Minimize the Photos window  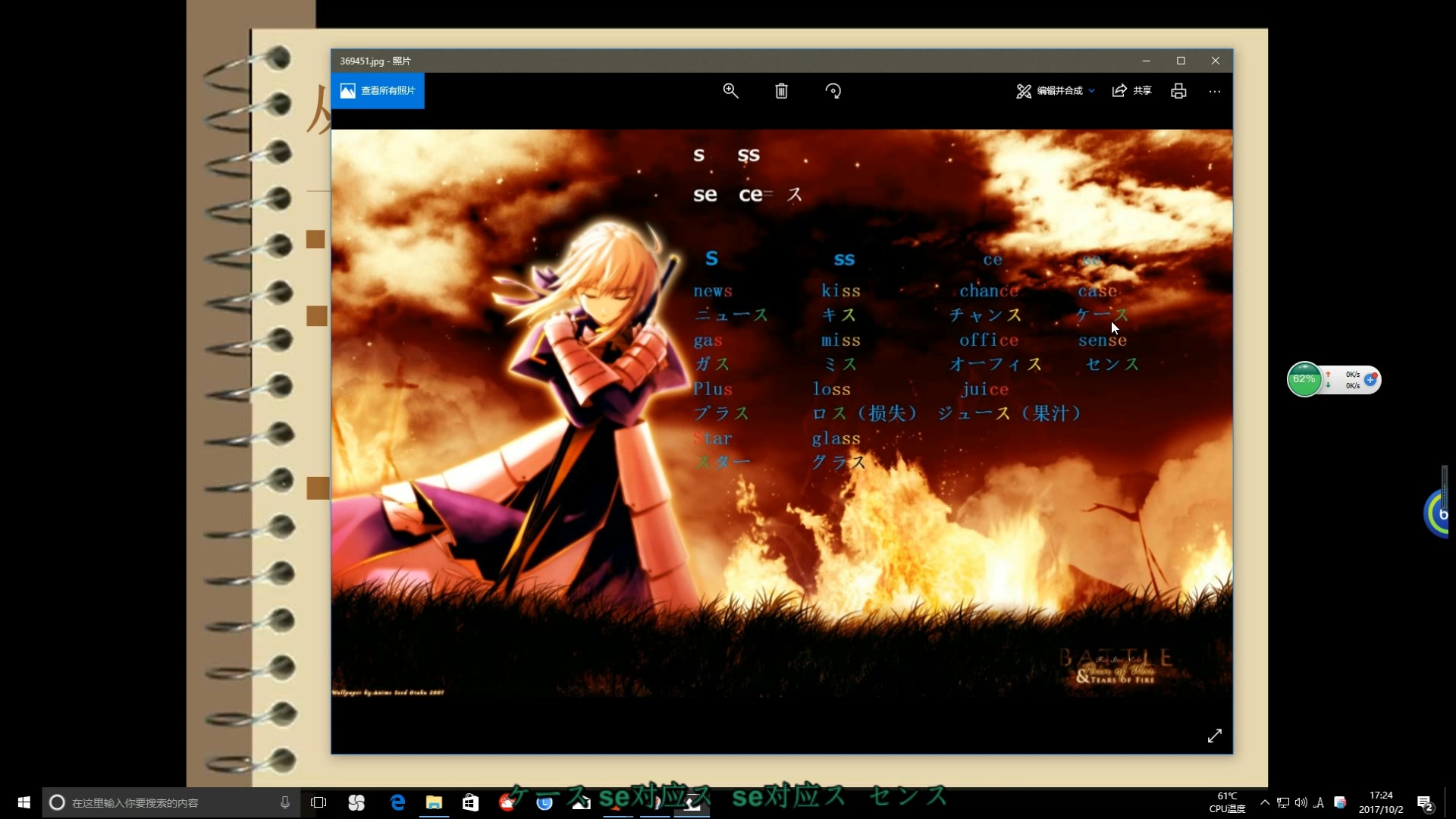tap(1147, 61)
